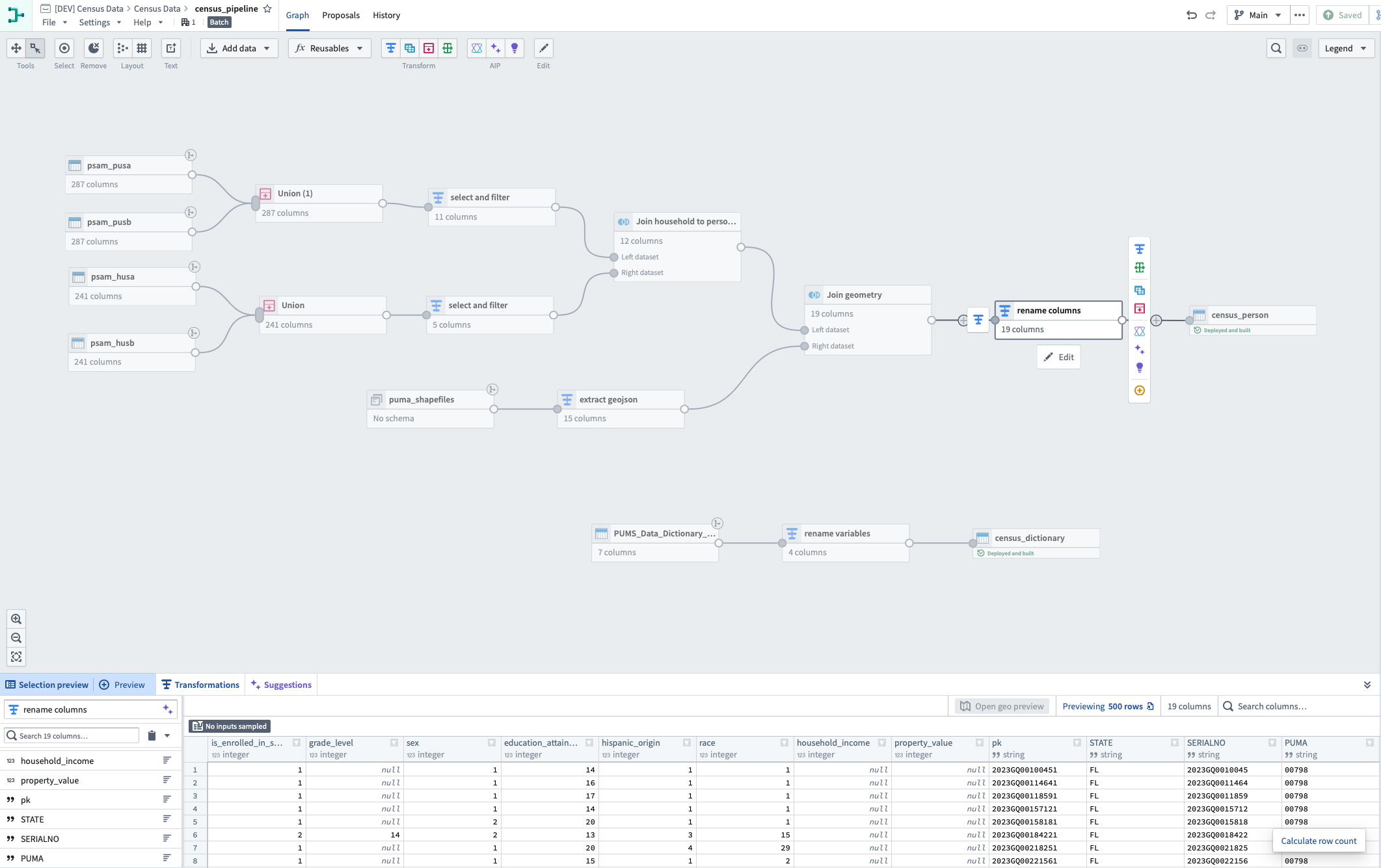Expand the Reusables dropdown
Screen dimensions: 1381x868
pos(329,48)
